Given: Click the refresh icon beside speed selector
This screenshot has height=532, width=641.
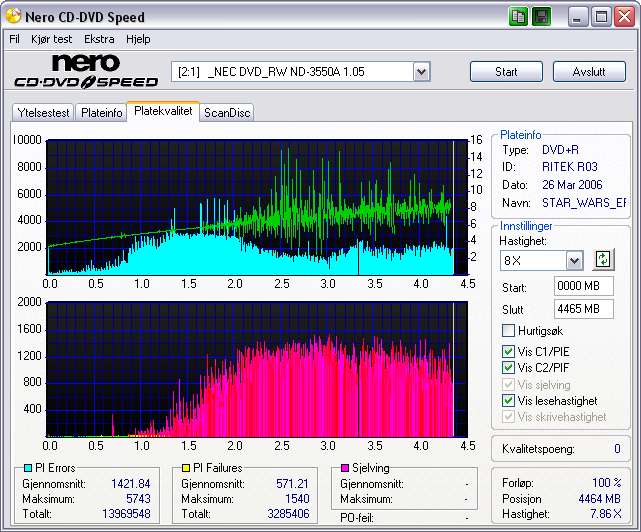Looking at the screenshot, I should click(x=602, y=260).
